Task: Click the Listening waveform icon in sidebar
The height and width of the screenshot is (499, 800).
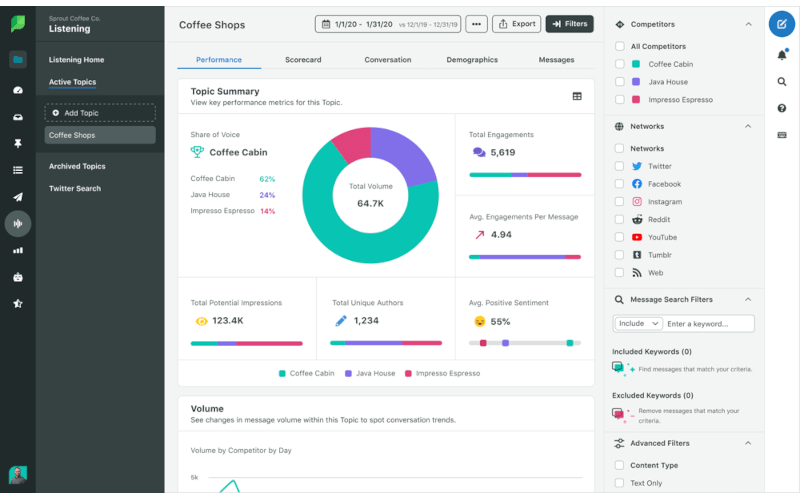Action: (17, 223)
